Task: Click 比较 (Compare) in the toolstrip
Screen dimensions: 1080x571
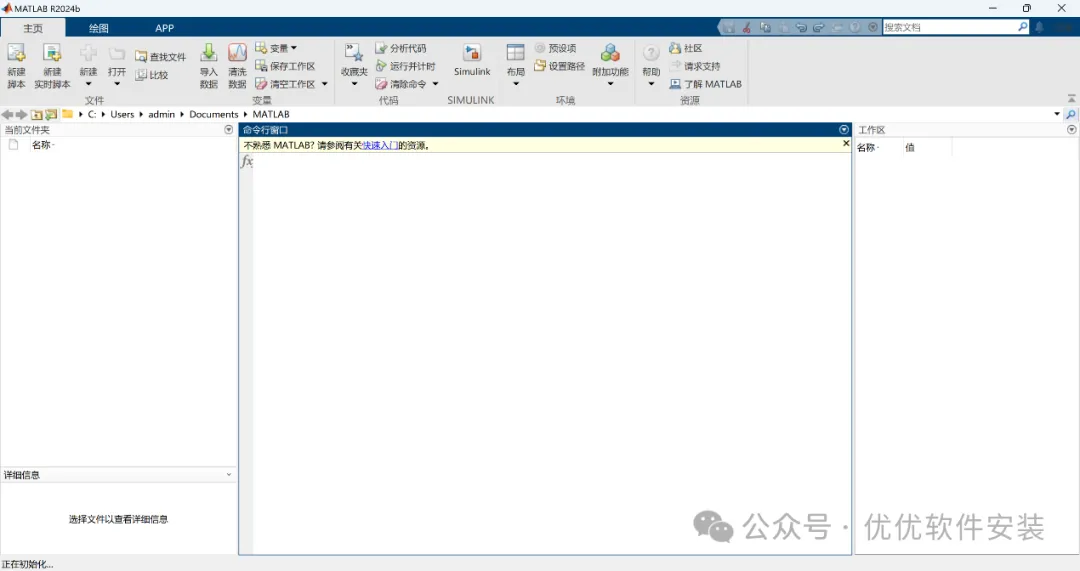Action: tap(152, 74)
